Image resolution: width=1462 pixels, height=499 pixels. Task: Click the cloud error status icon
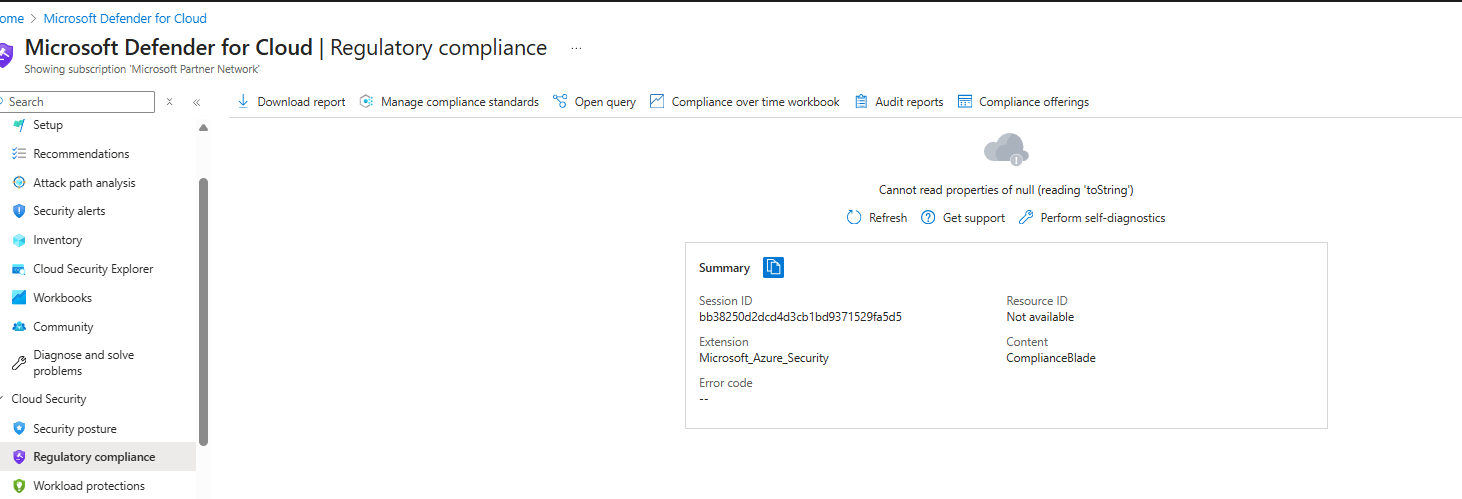(1006, 149)
